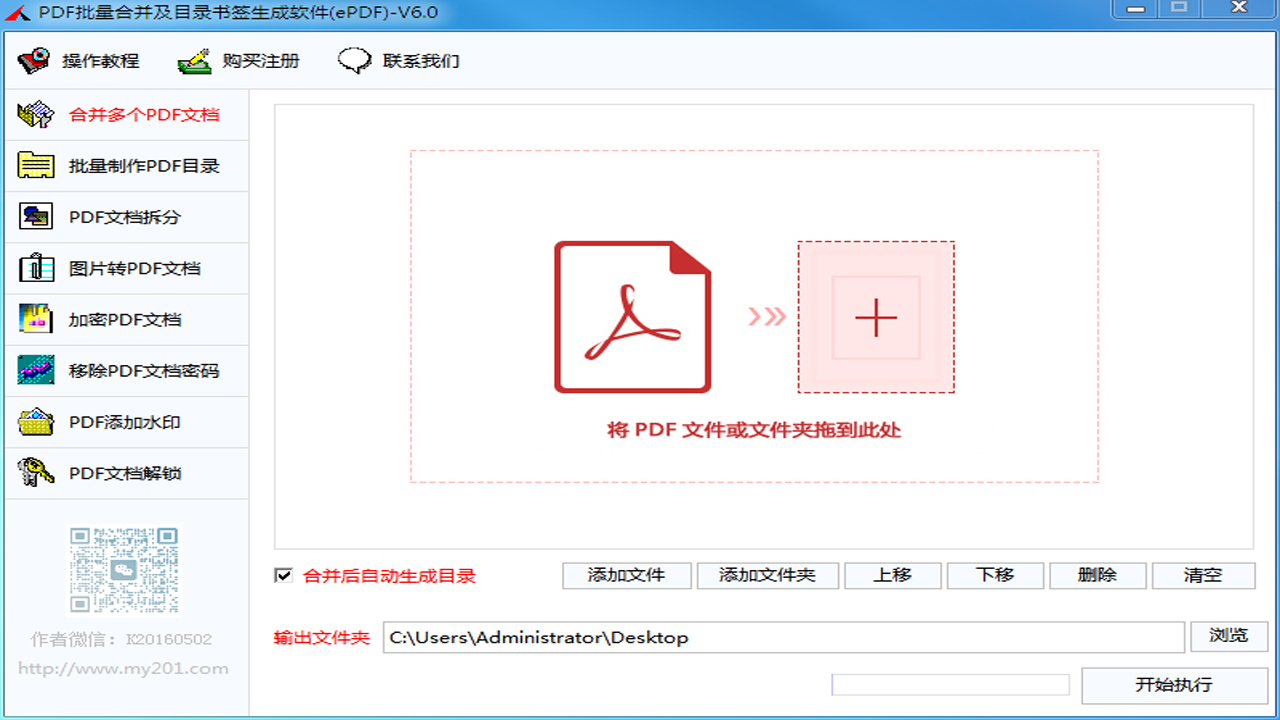Viewport: 1280px width, 720px height.
Task: Click the PDF文档拆分 sidebar icon
Action: (36, 216)
